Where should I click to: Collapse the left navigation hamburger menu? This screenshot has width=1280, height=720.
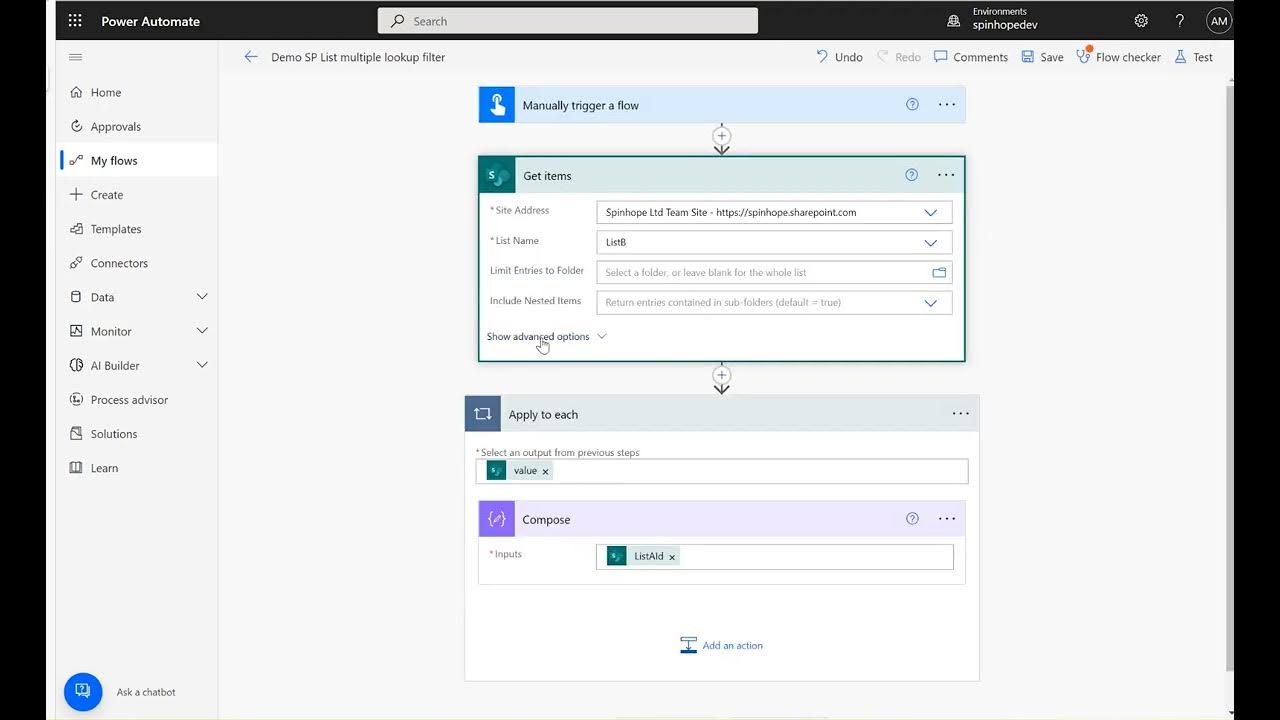76,57
